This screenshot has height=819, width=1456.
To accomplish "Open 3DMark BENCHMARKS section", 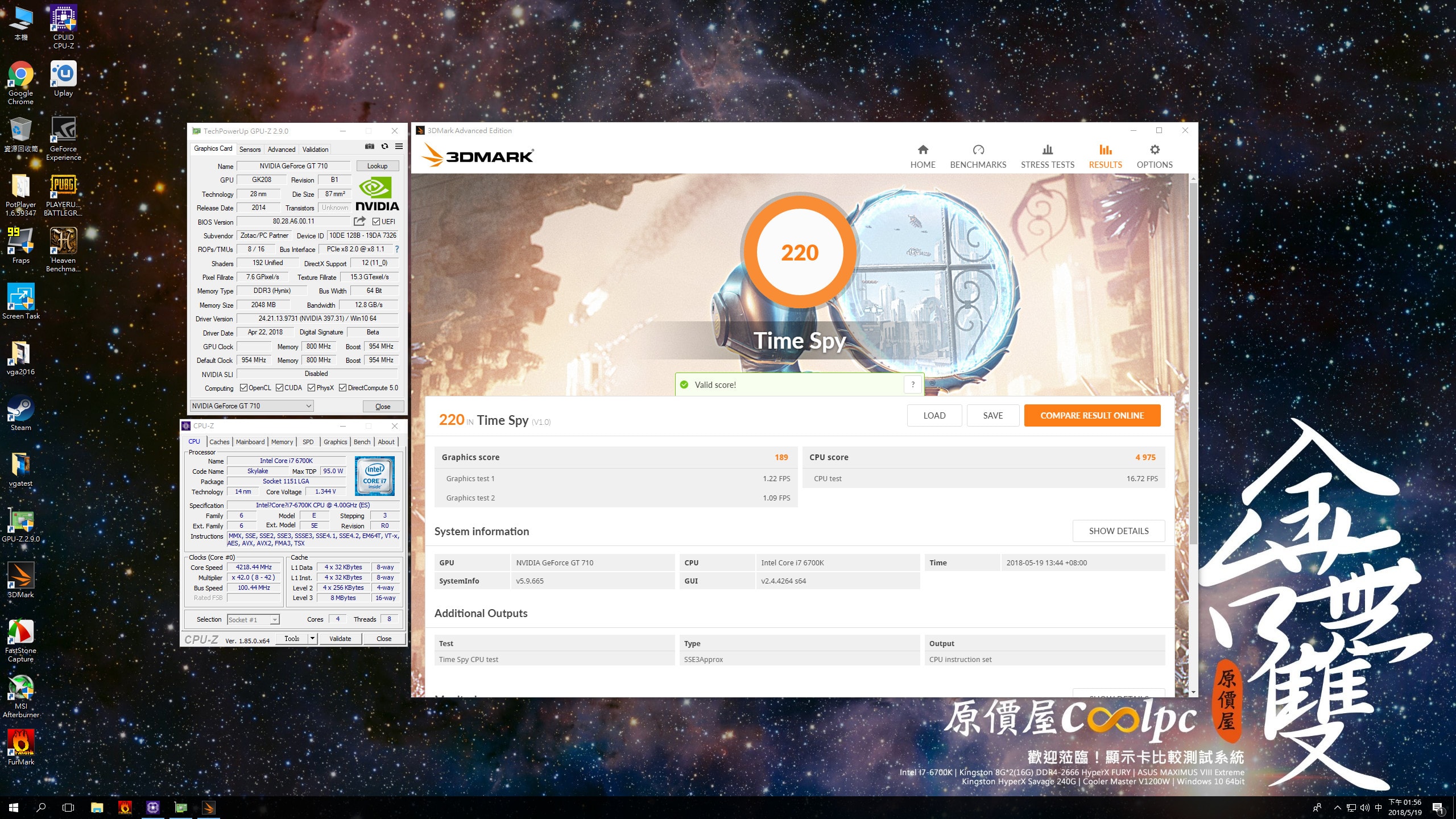I will (978, 156).
